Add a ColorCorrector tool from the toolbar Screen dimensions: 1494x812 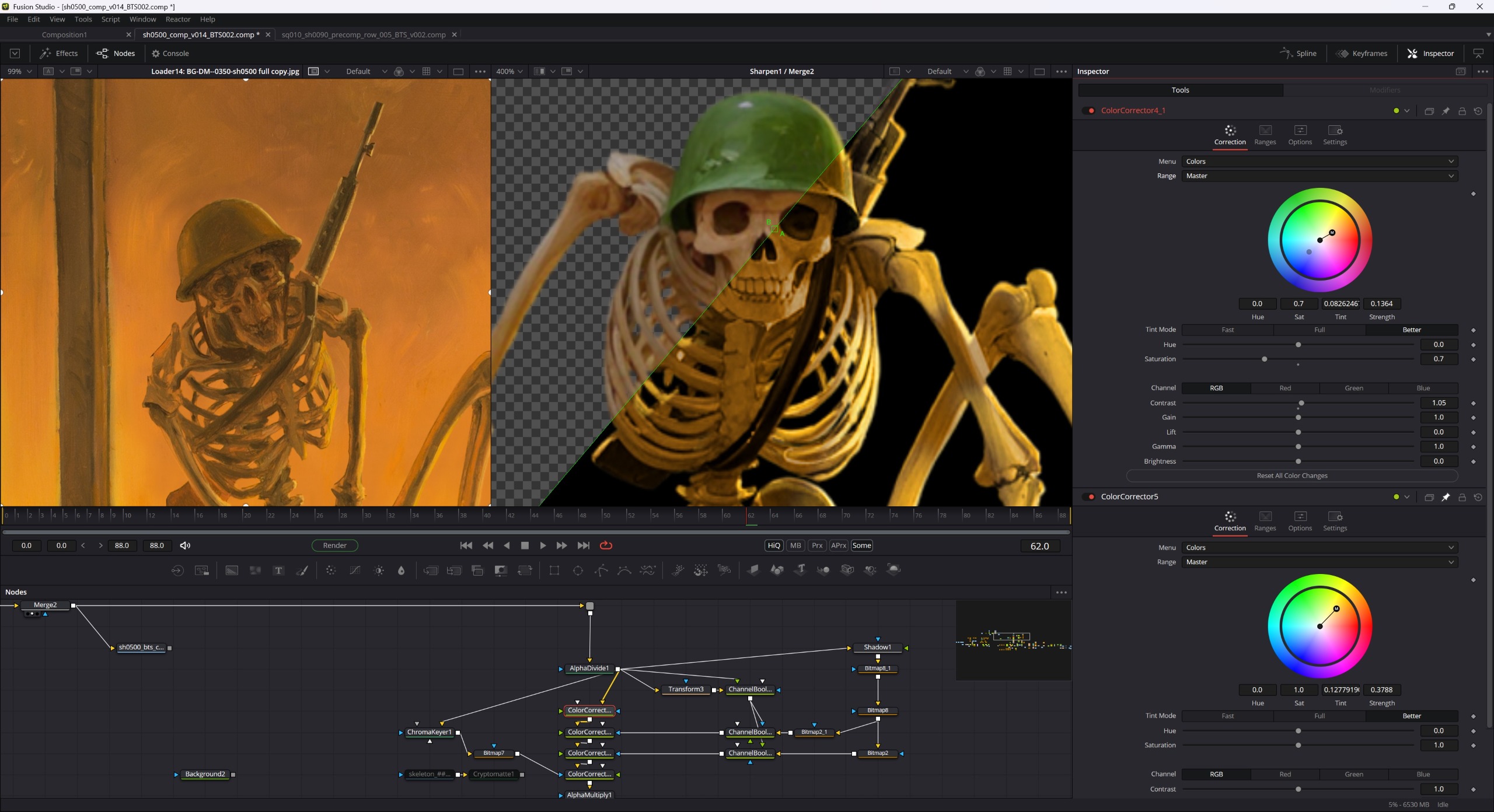point(331,570)
